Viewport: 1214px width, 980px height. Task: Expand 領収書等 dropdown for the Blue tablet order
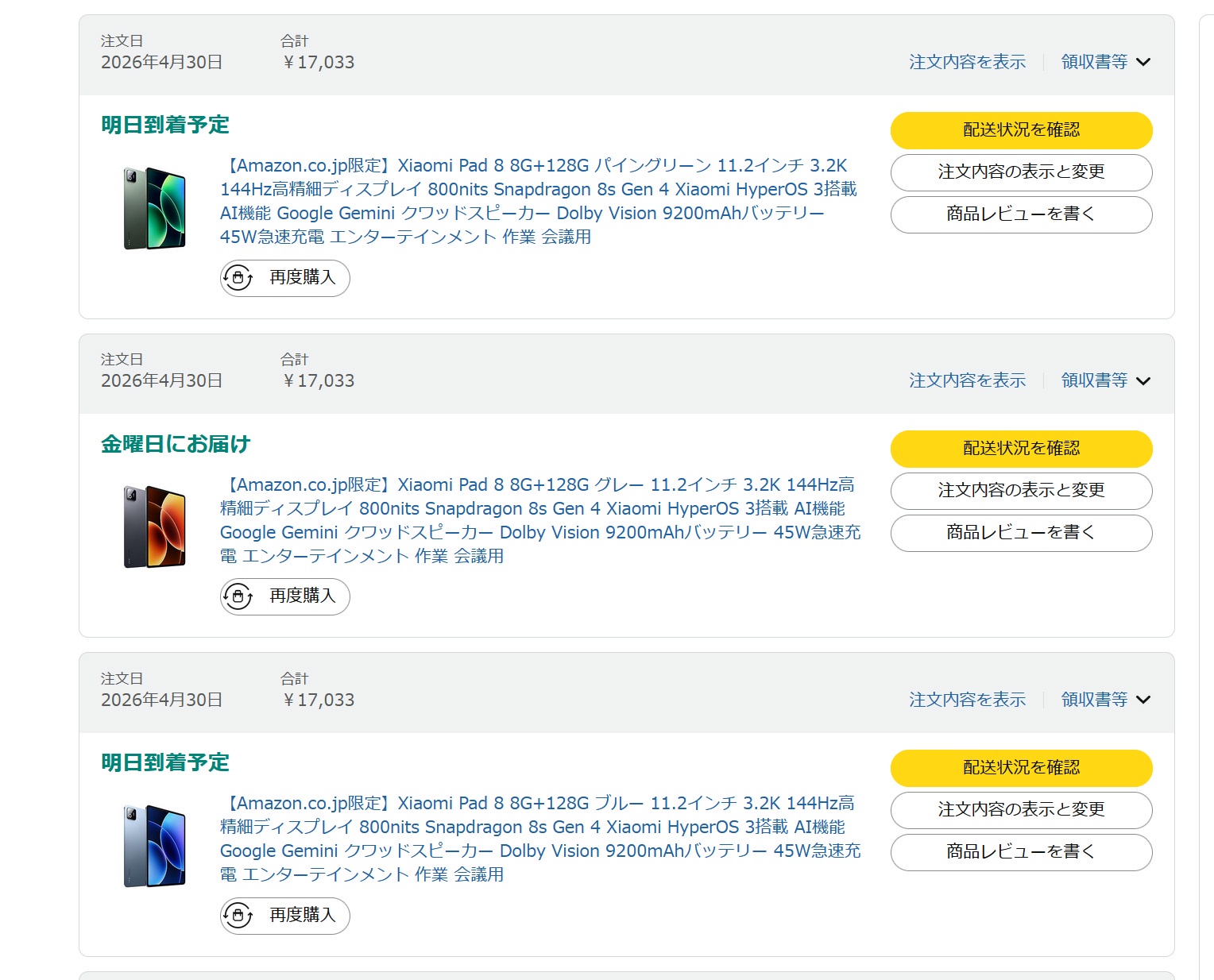[1106, 700]
